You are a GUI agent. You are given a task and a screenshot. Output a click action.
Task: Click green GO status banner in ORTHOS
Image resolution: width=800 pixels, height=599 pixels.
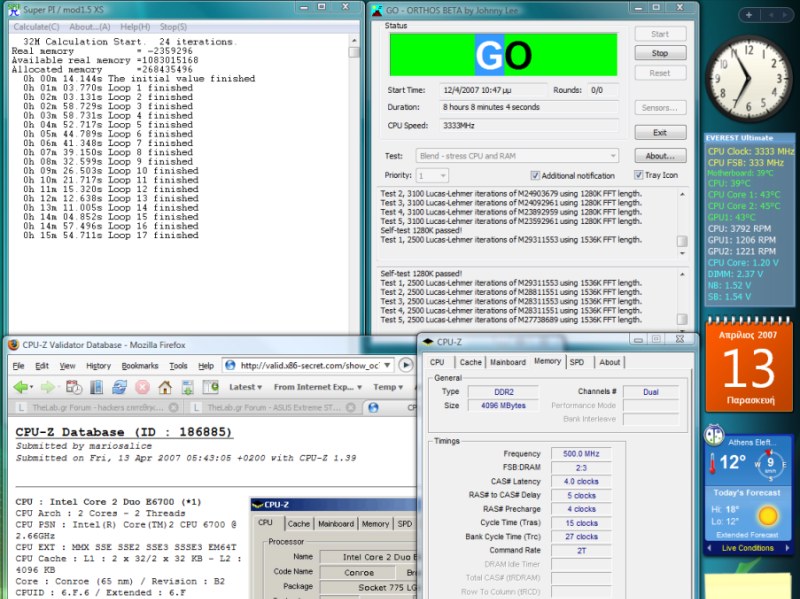[x=503, y=55]
